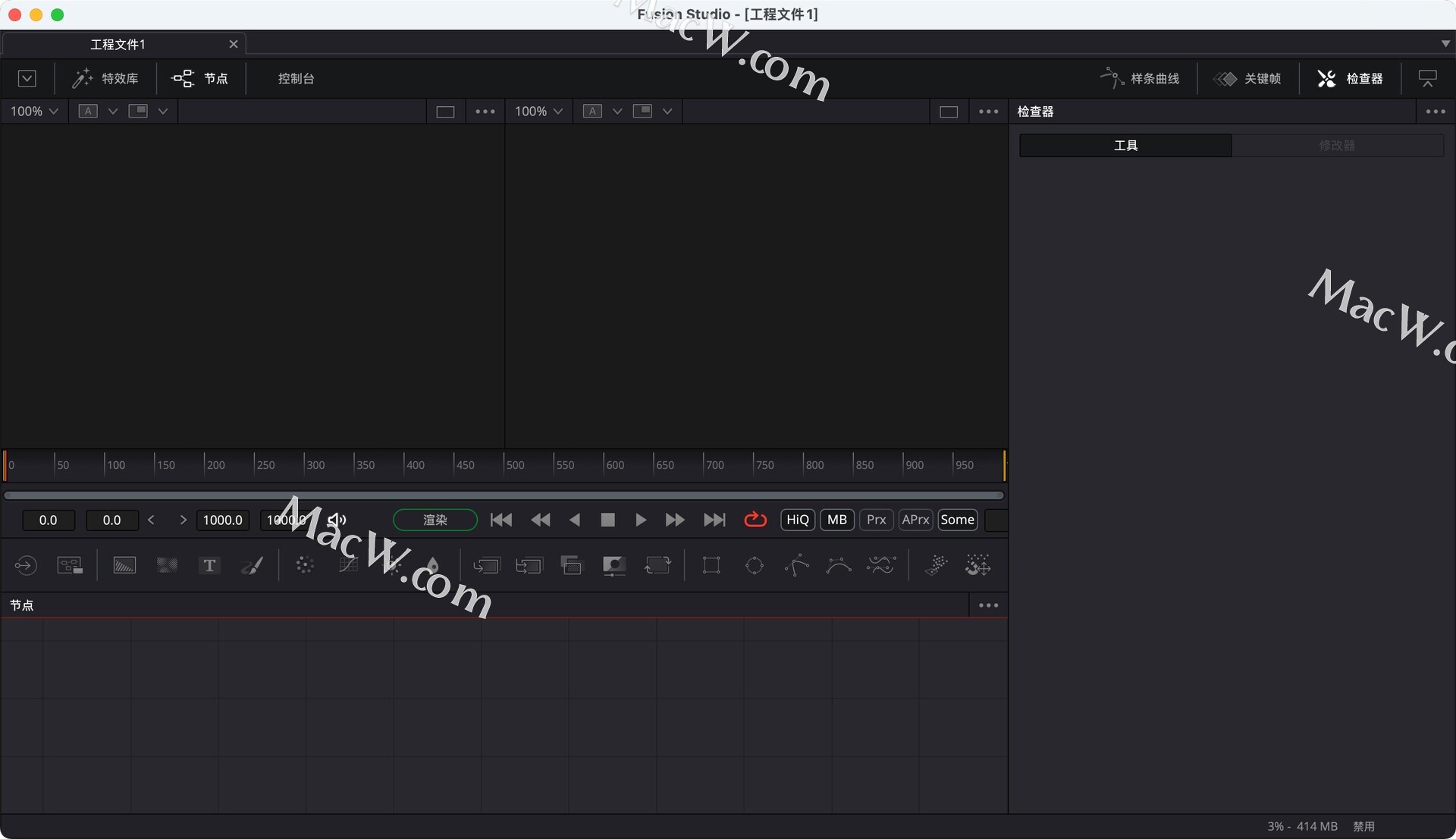Open the left viewer 100% zoom dropdown

pos(34,112)
